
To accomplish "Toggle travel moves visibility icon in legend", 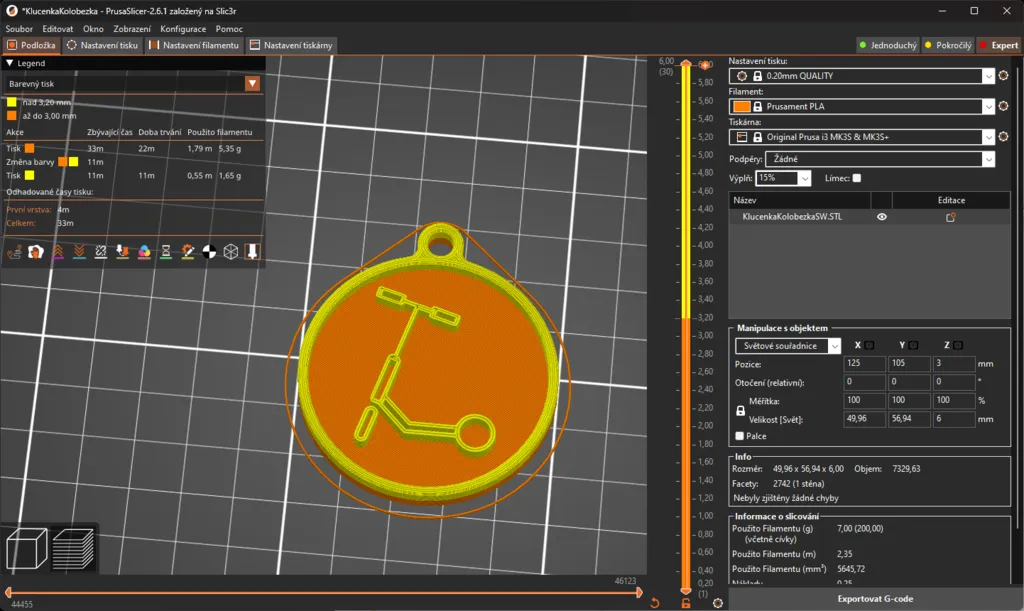I will 13,252.
